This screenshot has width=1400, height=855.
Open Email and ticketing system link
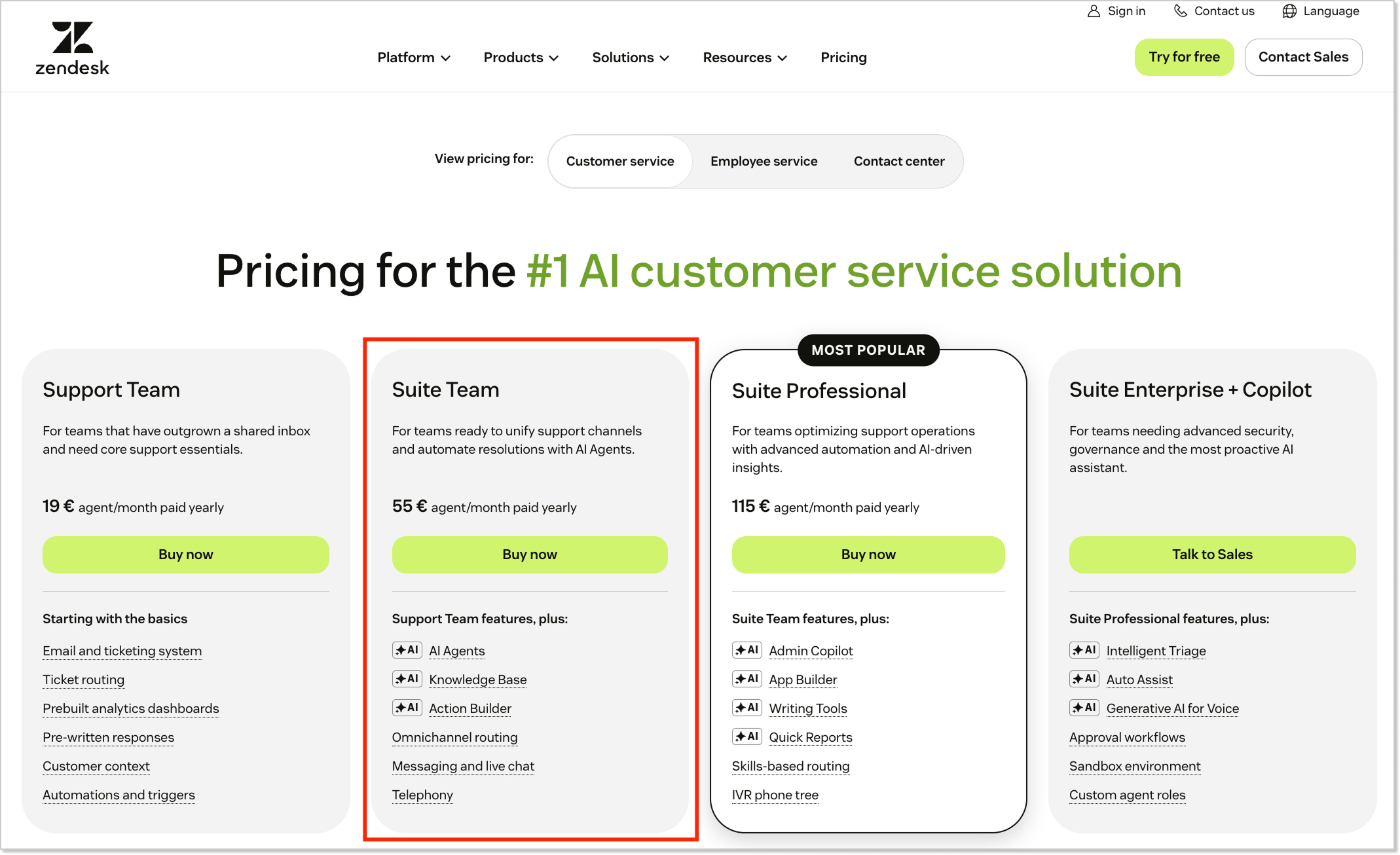click(x=122, y=651)
